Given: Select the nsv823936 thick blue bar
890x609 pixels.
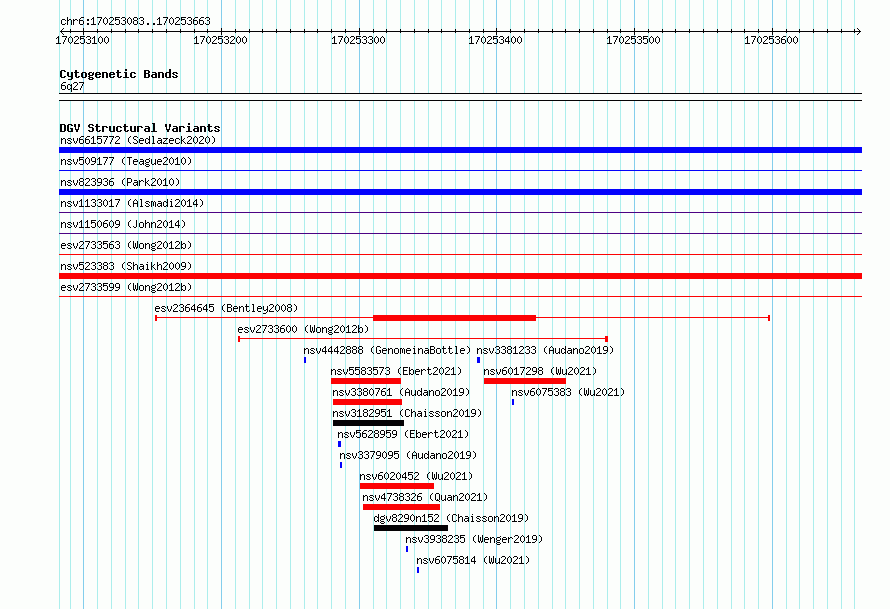Looking at the screenshot, I should pos(460,192).
